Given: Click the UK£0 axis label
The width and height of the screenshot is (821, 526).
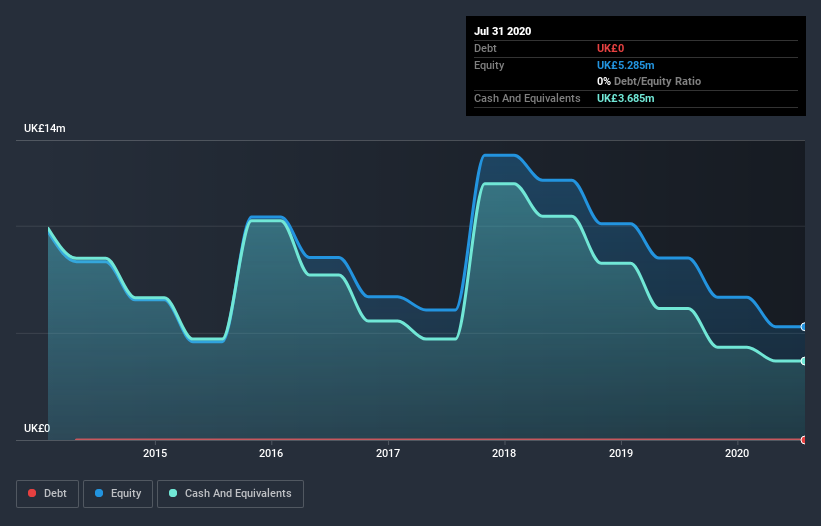Looking at the screenshot, I should tap(37, 428).
